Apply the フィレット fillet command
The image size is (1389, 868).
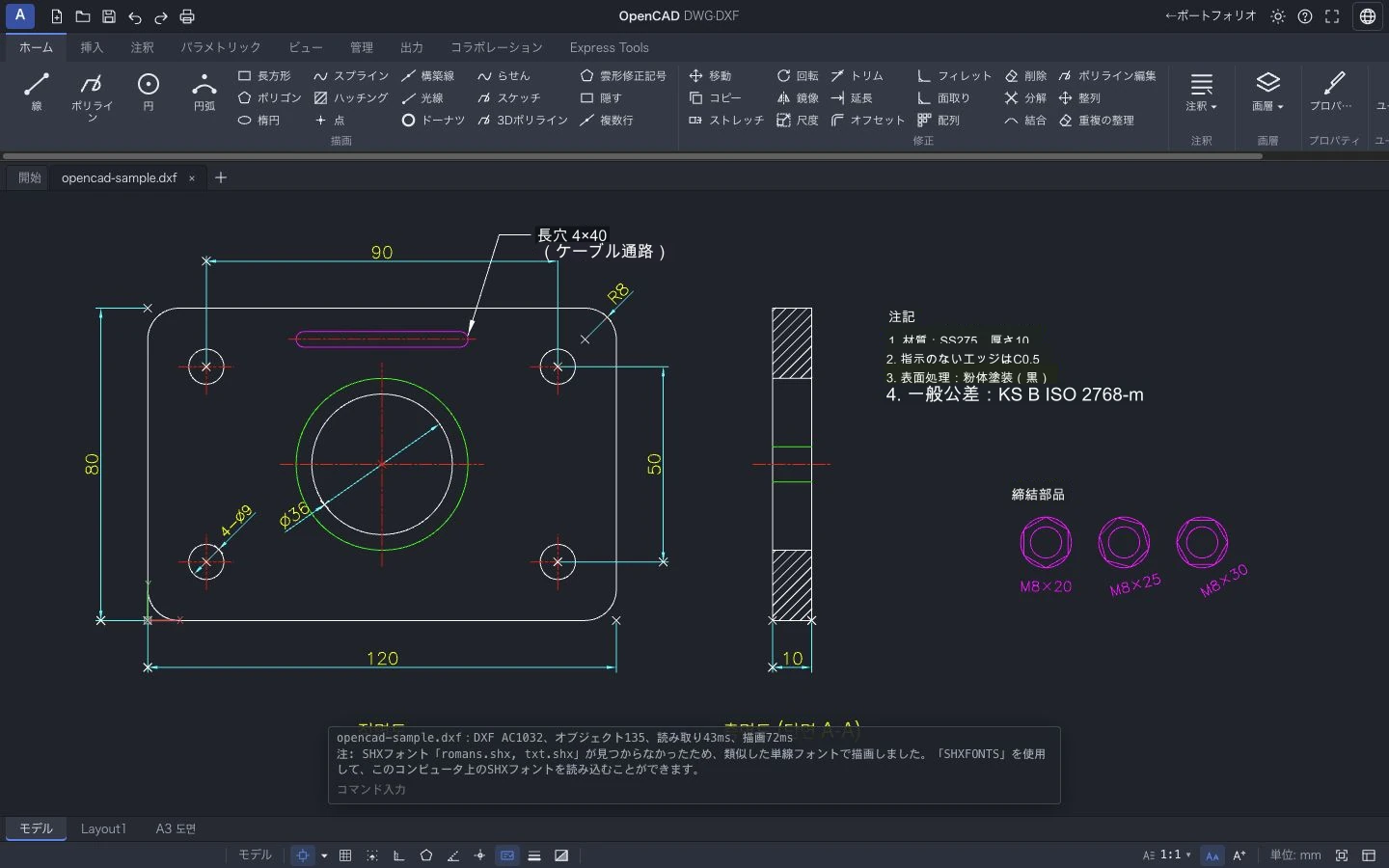click(954, 75)
